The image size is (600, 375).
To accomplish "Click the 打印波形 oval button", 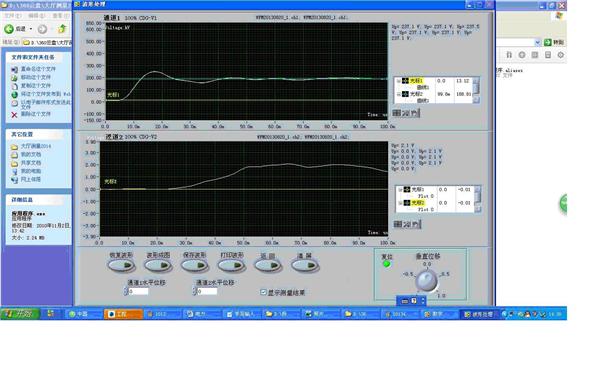I will (231, 265).
